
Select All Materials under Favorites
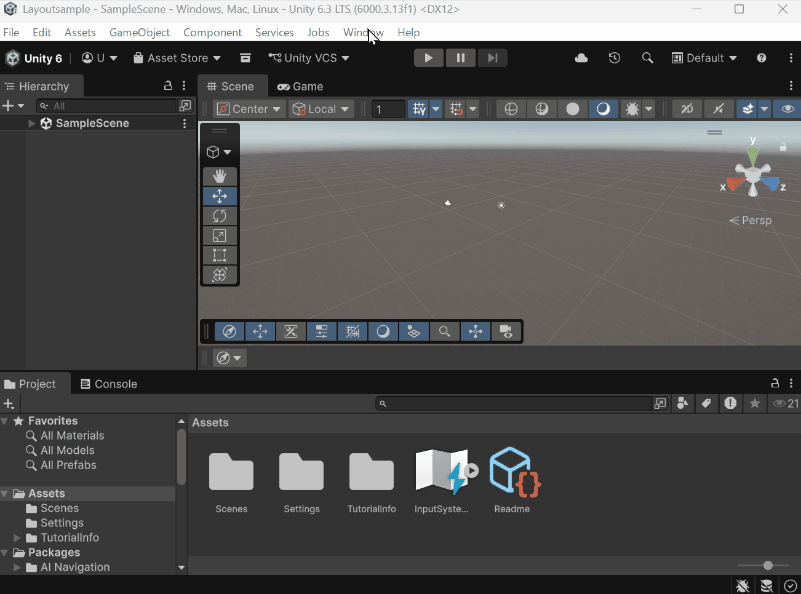[72, 436]
